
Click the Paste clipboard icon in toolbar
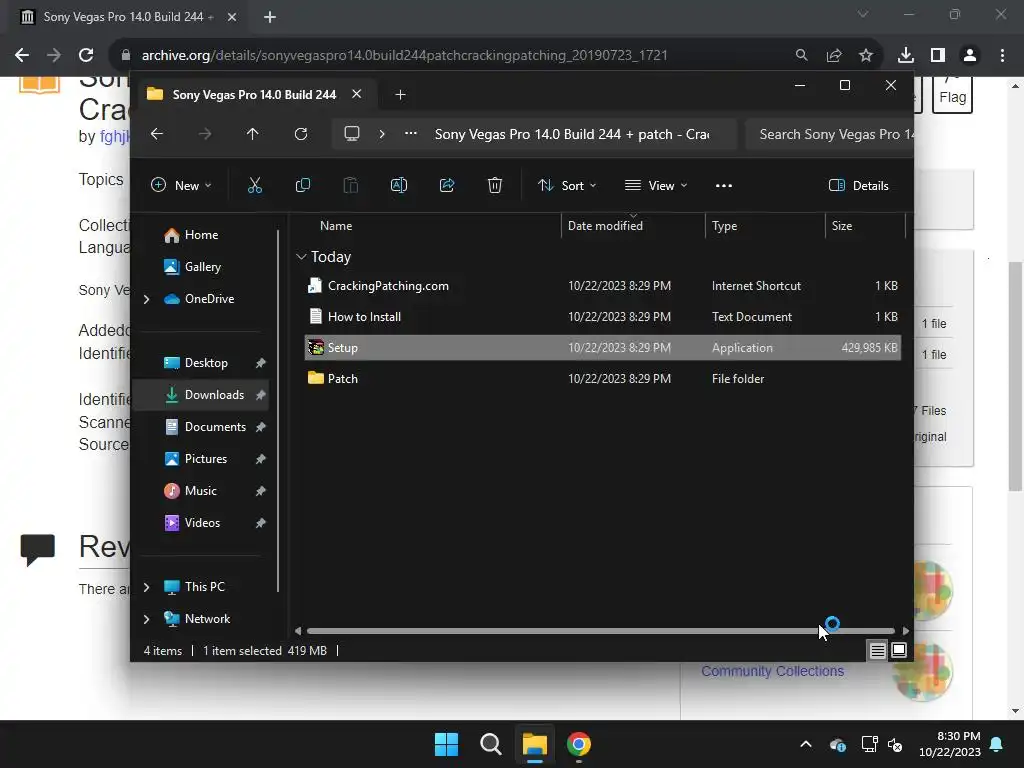click(351, 185)
